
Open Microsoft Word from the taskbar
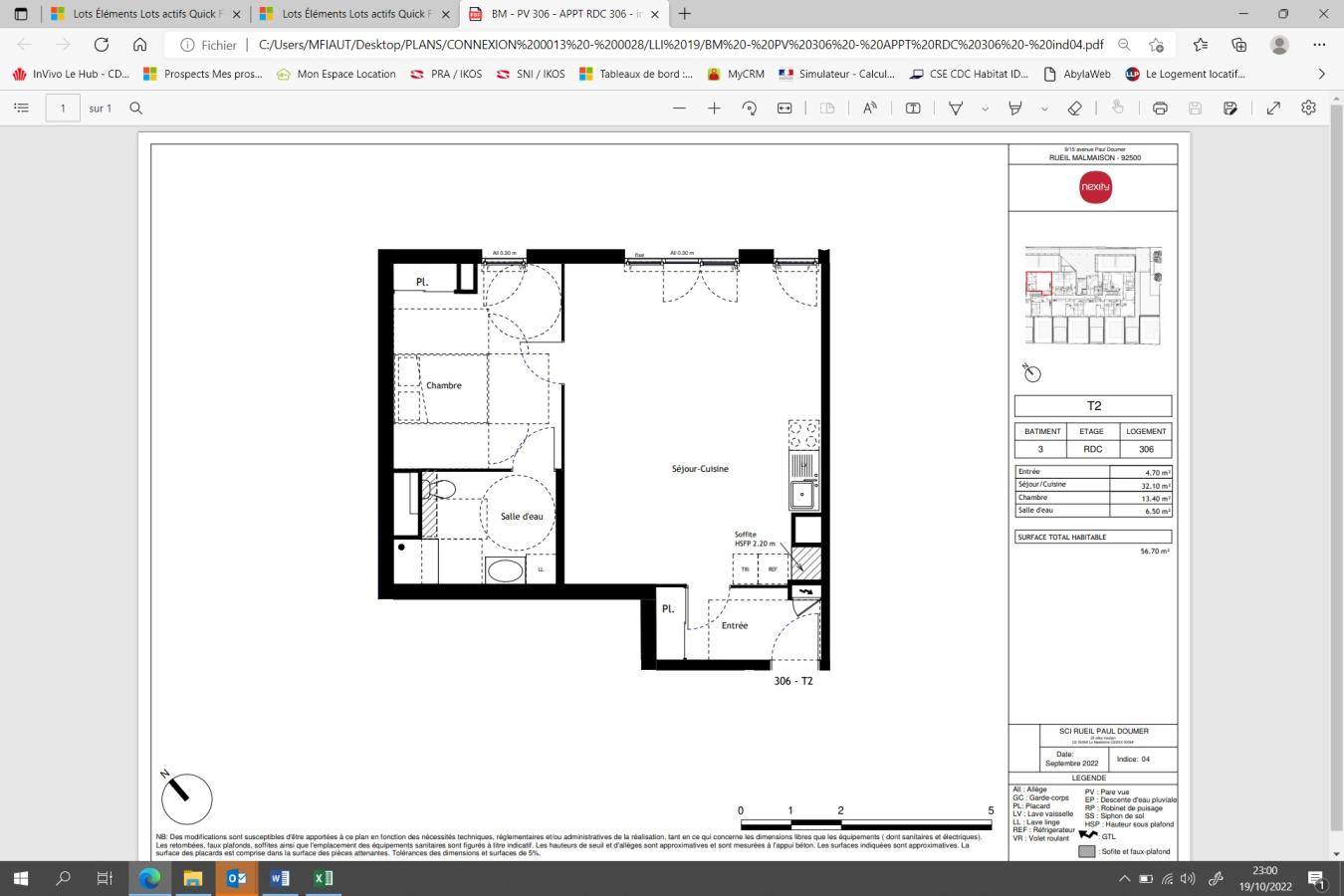coord(280,878)
